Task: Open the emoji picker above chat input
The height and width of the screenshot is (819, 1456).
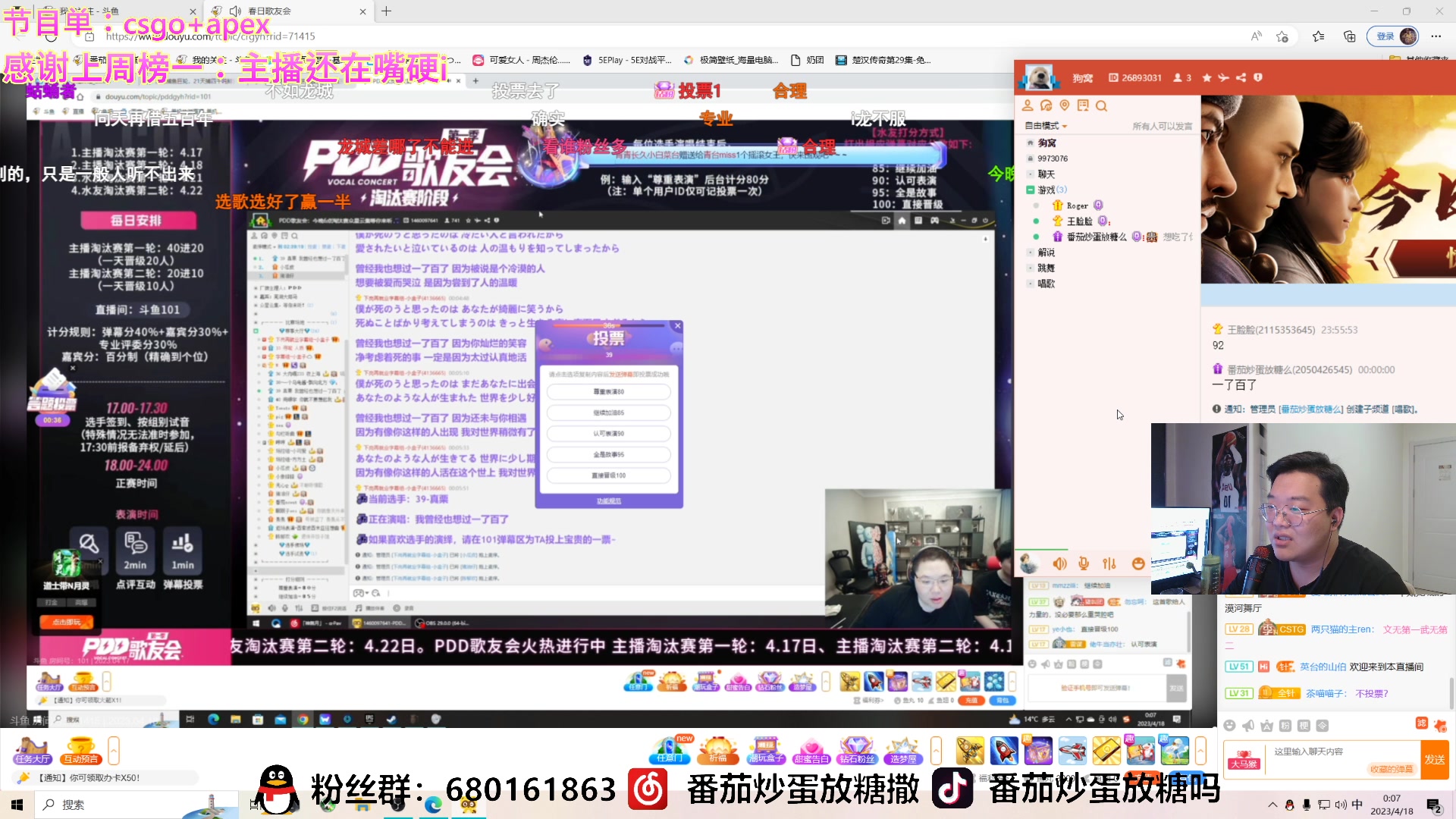Action: coord(1229,726)
